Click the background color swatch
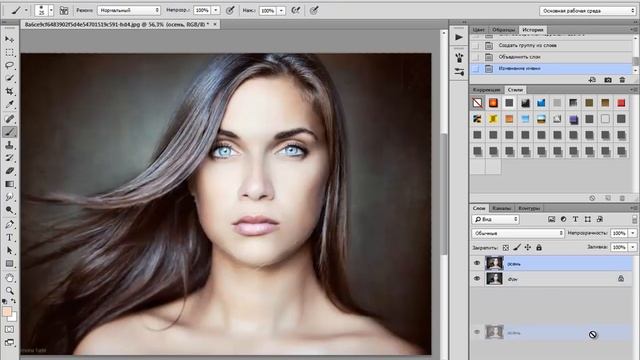 coord(13,317)
